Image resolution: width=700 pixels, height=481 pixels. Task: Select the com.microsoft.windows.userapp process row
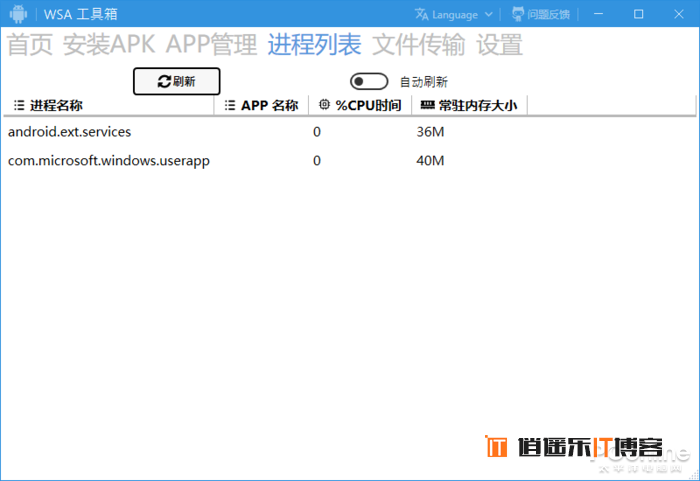pyautogui.click(x=350, y=160)
